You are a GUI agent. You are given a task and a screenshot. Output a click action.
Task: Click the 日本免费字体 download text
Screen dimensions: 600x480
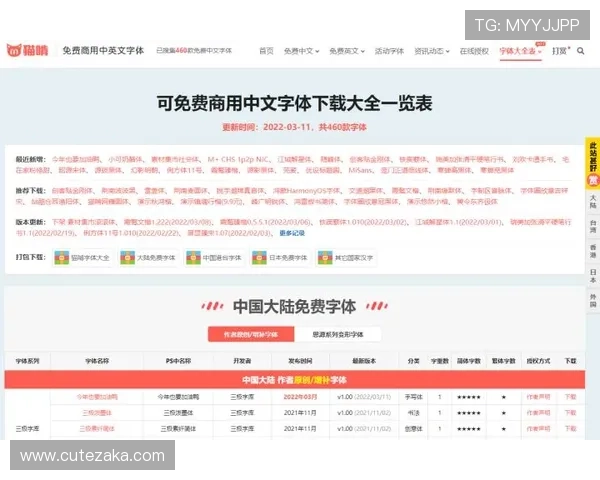click(288, 258)
